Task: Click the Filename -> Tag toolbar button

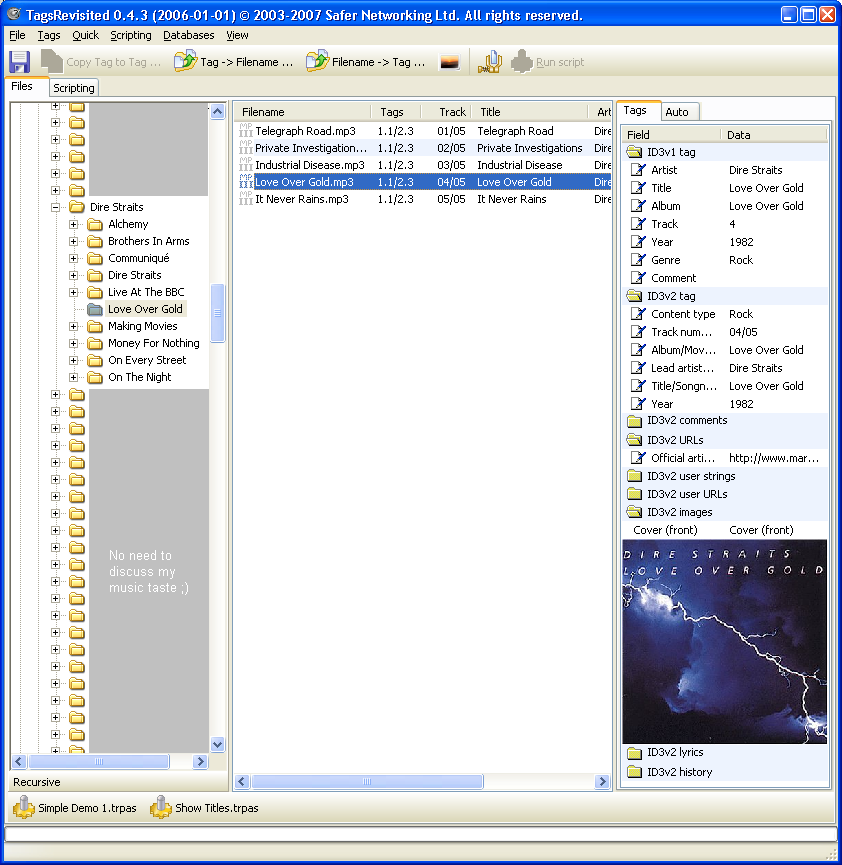Action: pyautogui.click(x=366, y=62)
